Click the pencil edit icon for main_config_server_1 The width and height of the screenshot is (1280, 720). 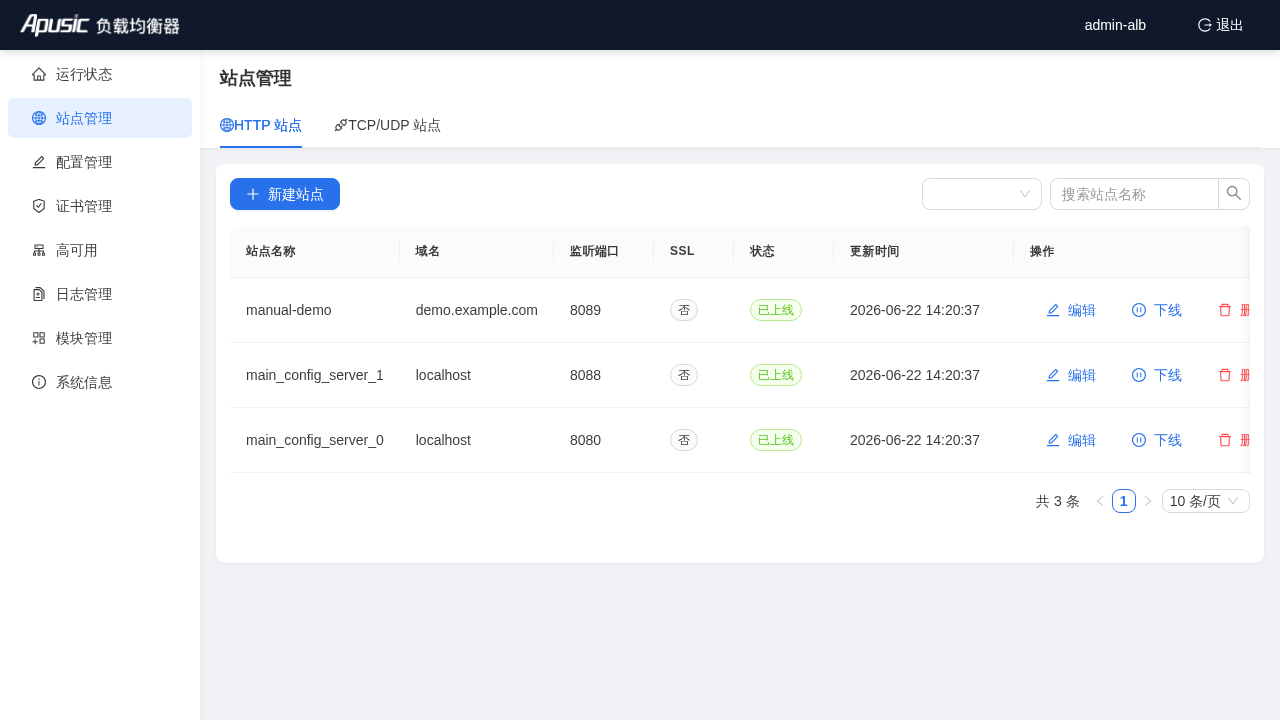1053,375
